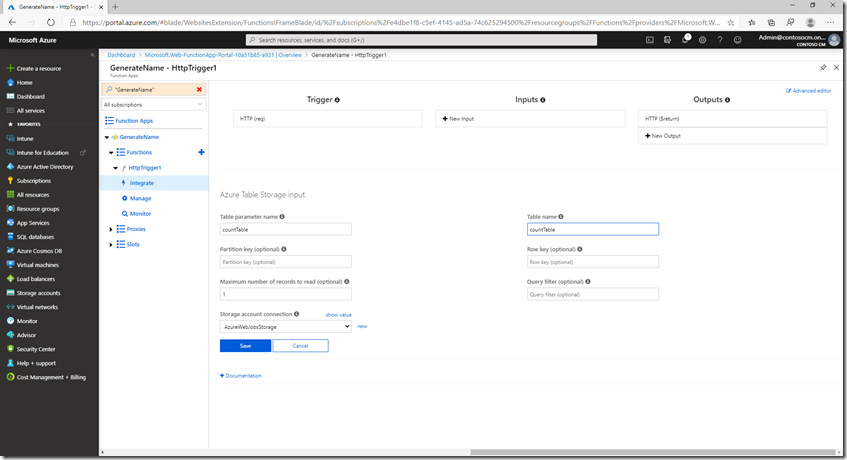Image resolution: width=847 pixels, height=460 pixels.
Task: Open the notifications bell
Action: [685, 40]
